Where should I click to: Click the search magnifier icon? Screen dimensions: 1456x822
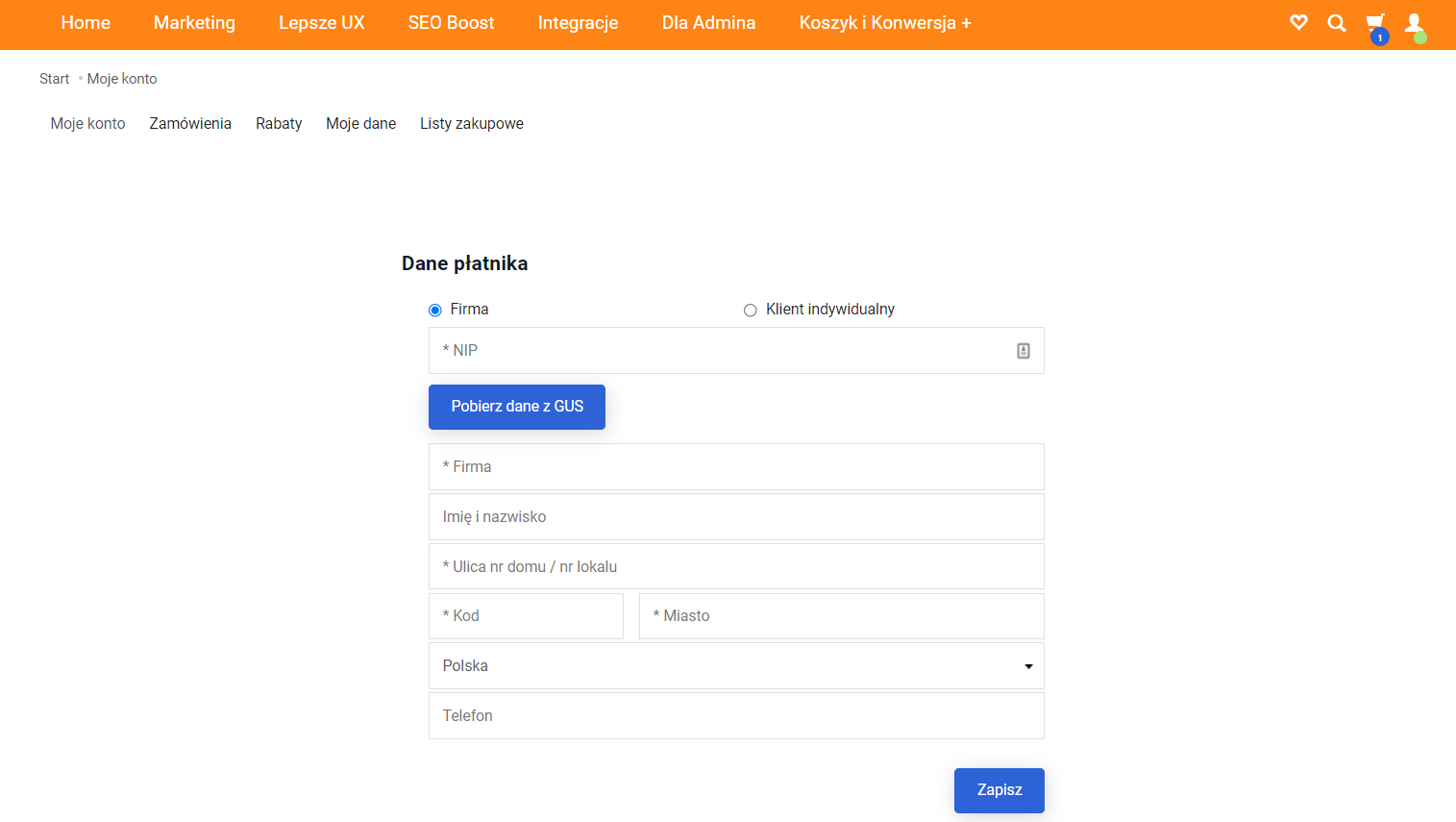[1337, 23]
